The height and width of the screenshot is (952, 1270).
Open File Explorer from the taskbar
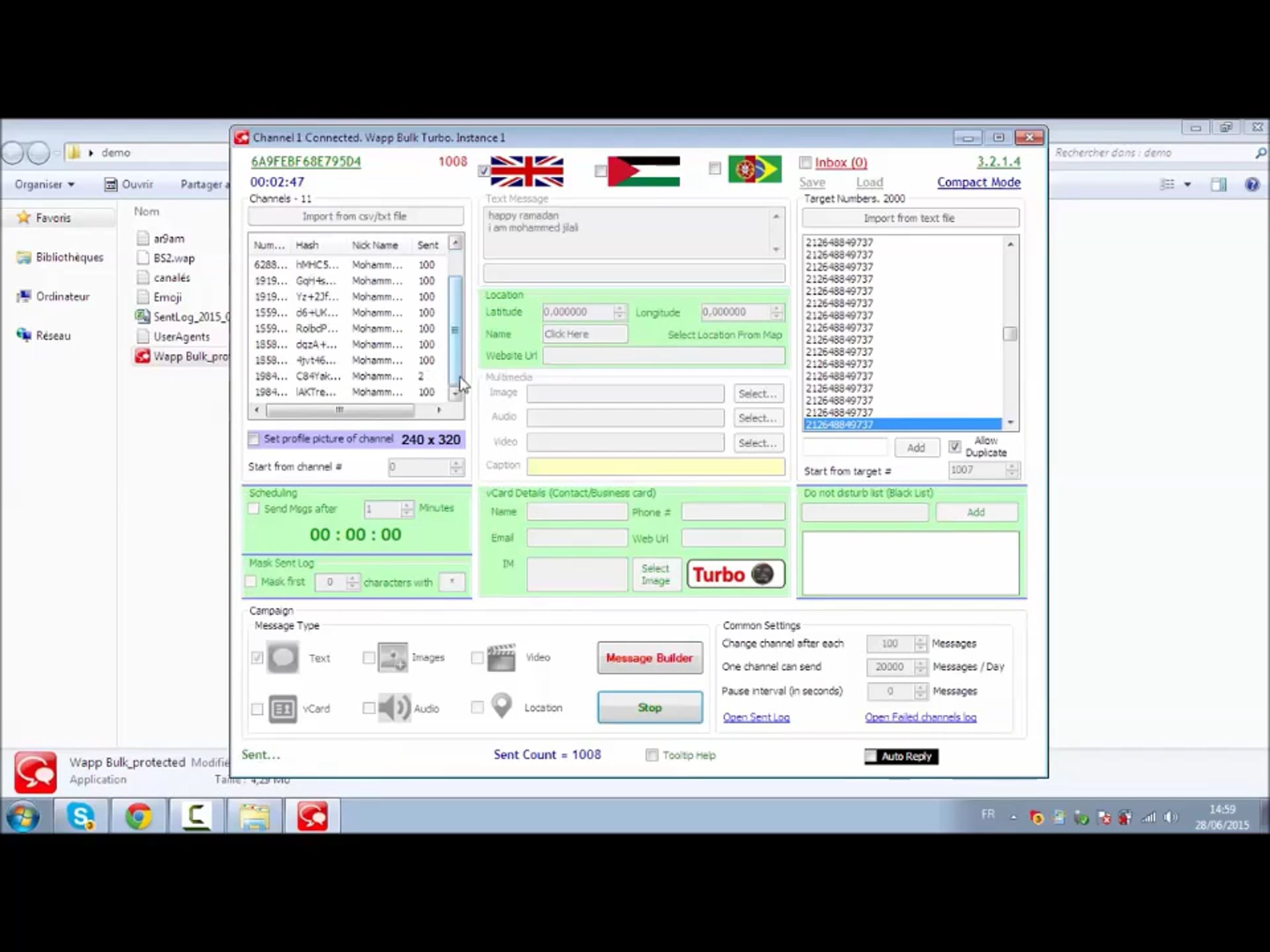[255, 816]
